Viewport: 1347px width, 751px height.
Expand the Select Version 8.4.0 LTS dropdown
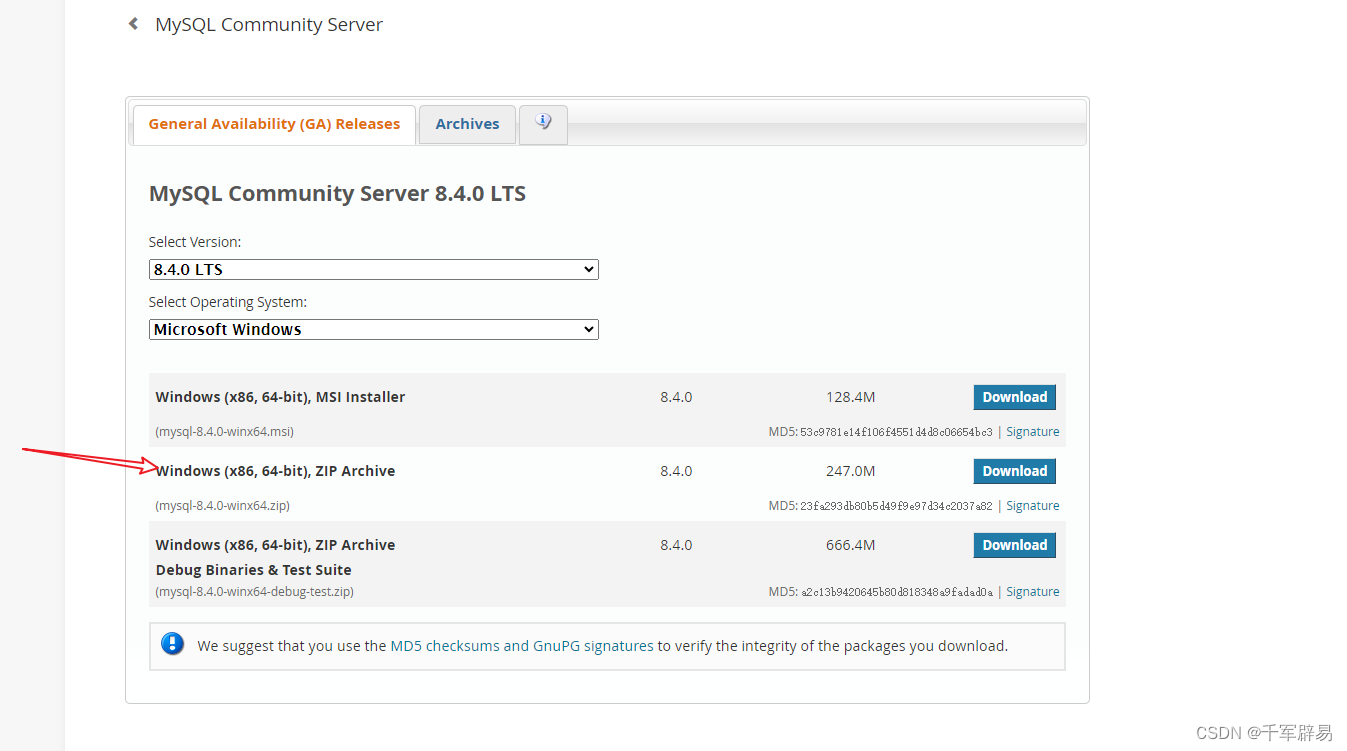(x=374, y=270)
